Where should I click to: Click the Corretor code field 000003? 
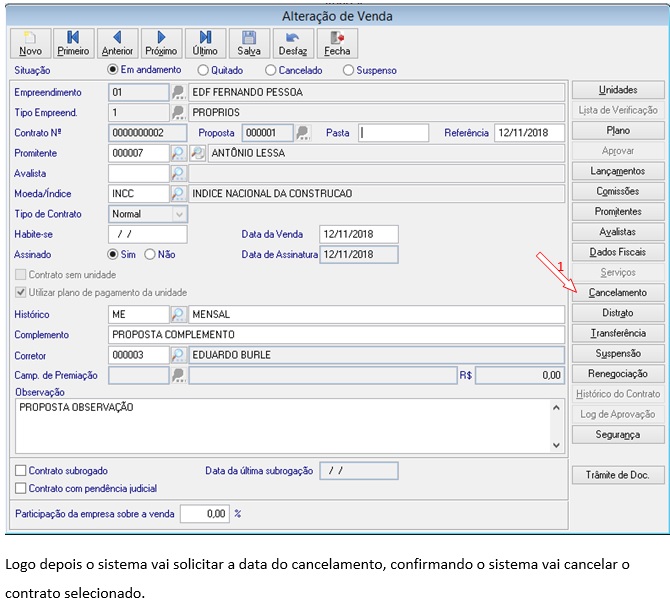click(139, 355)
